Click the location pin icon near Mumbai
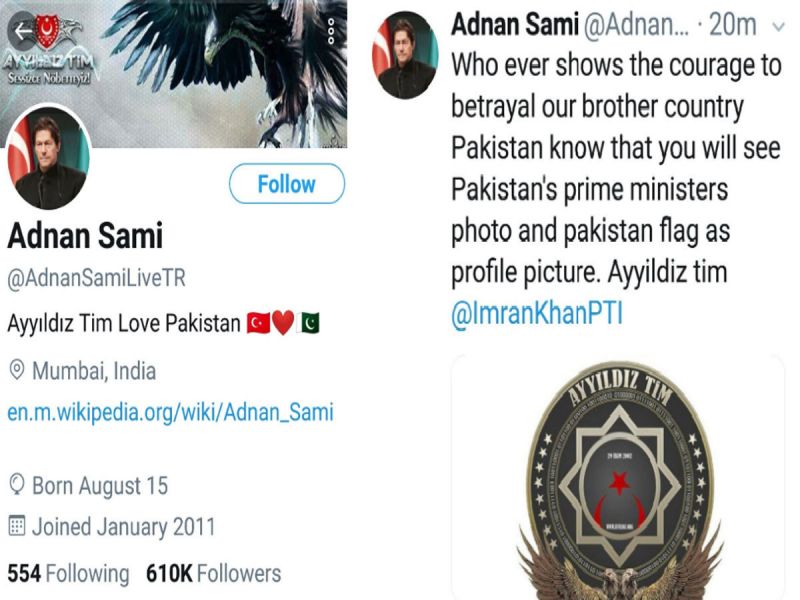Screen dimensions: 800x600 coord(16,370)
